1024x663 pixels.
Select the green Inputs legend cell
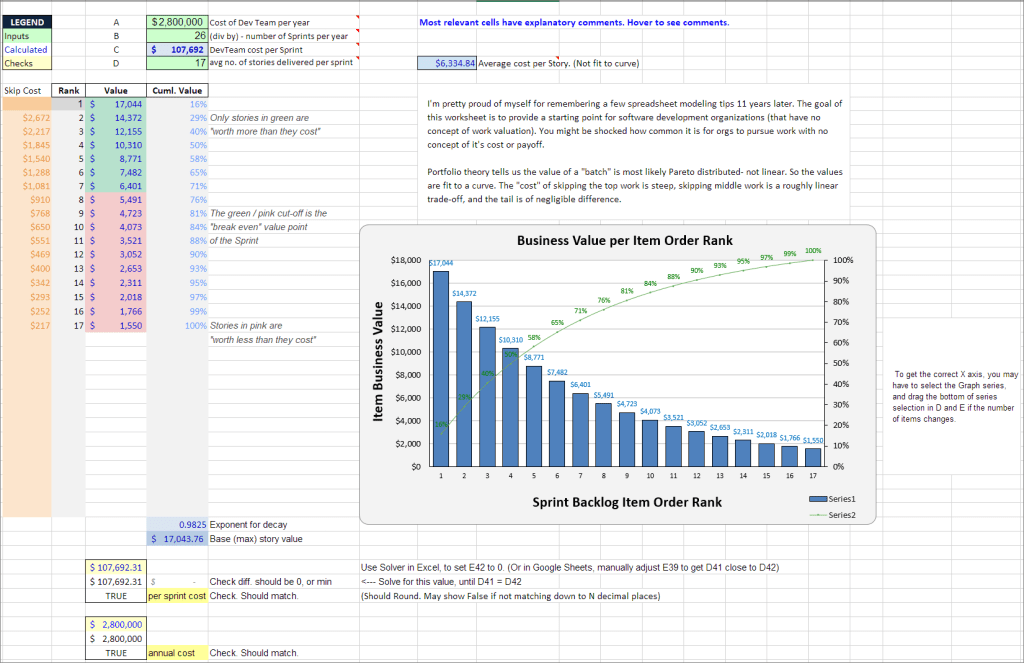(x=26, y=35)
